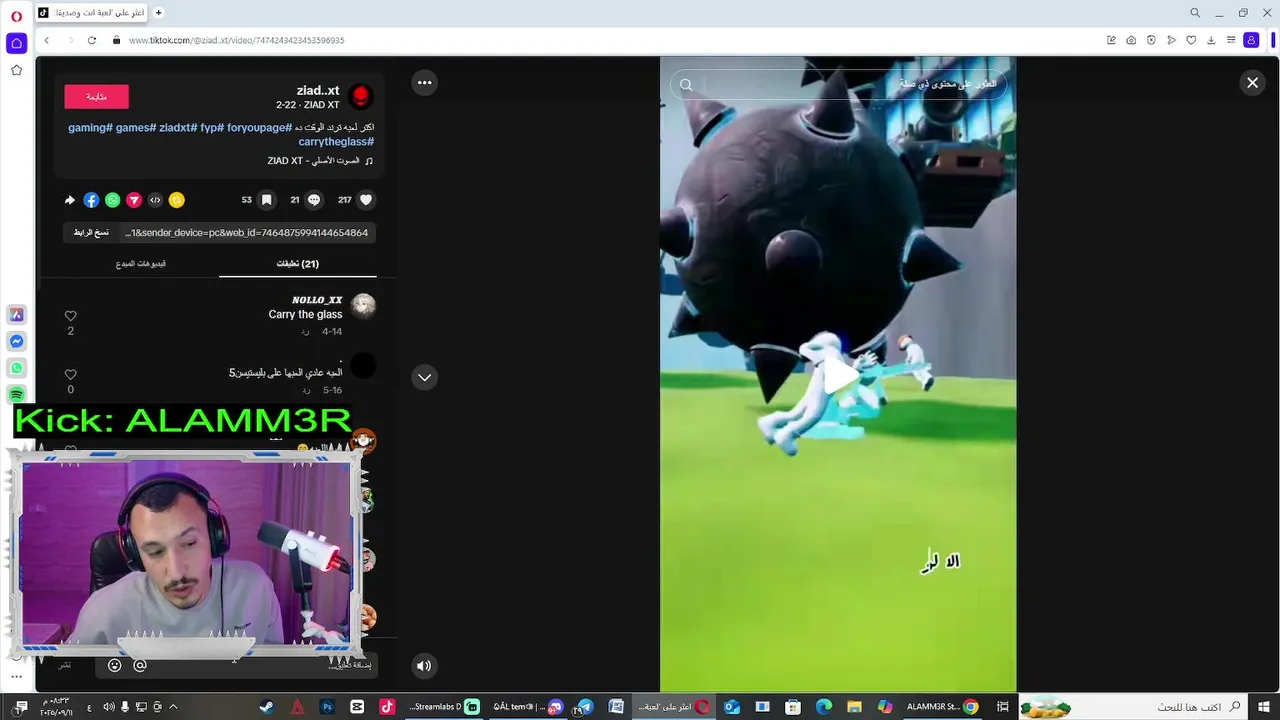The width and height of the screenshot is (1280, 720).
Task: Open ziad..xt profile avatar
Action: [361, 96]
